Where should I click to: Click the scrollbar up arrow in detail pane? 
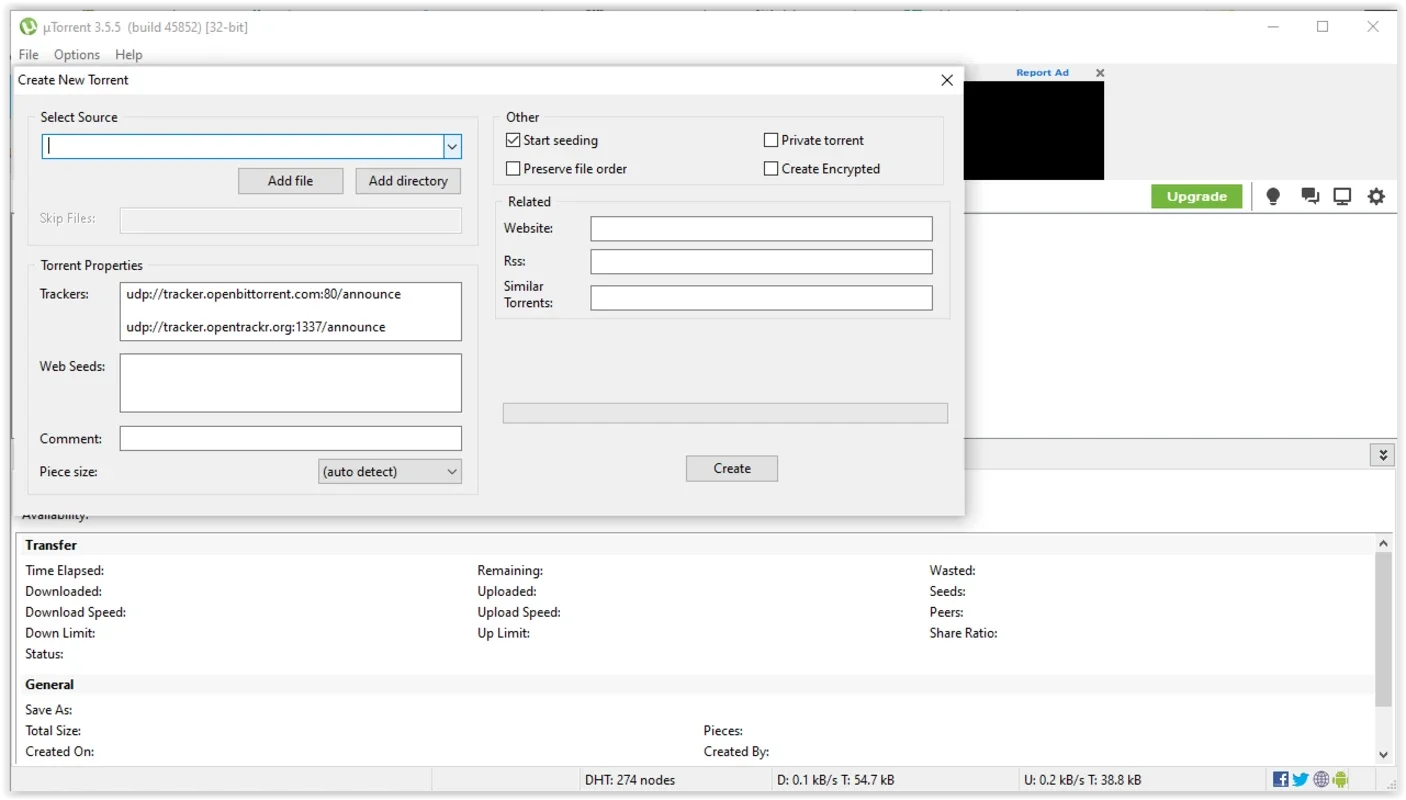pyautogui.click(x=1383, y=544)
